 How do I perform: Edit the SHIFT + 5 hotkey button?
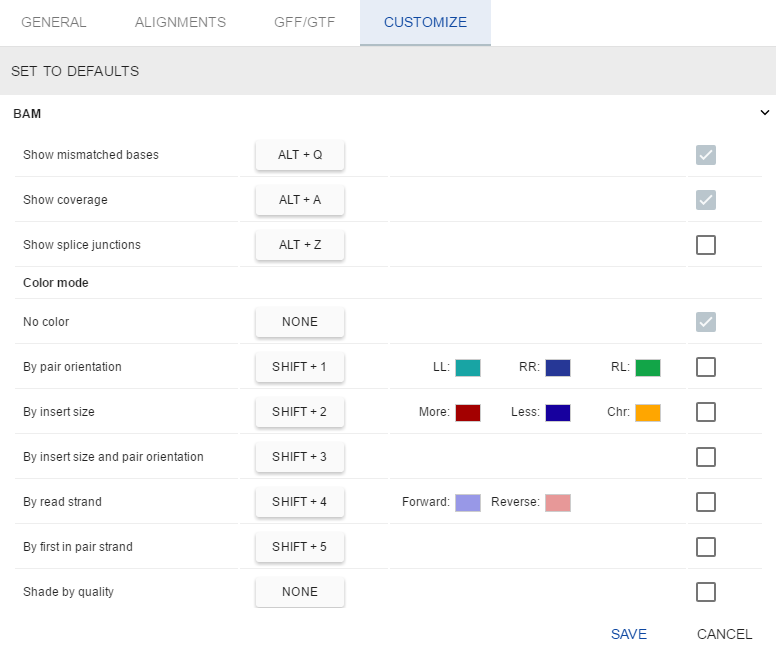(300, 547)
